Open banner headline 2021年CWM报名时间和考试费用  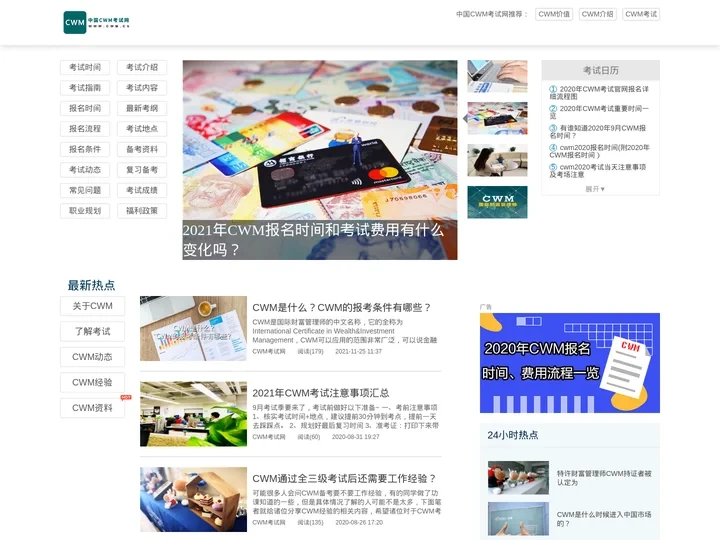[313, 240]
